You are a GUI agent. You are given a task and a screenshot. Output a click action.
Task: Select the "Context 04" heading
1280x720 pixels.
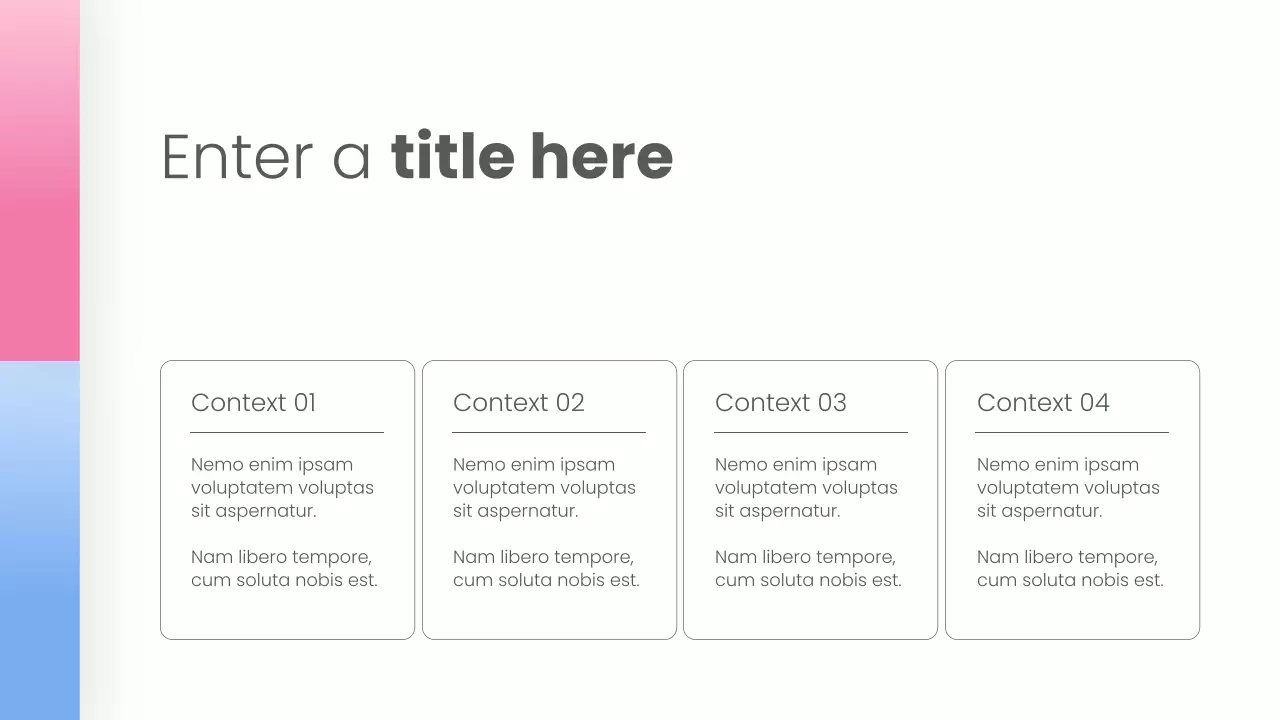pyautogui.click(x=1042, y=403)
